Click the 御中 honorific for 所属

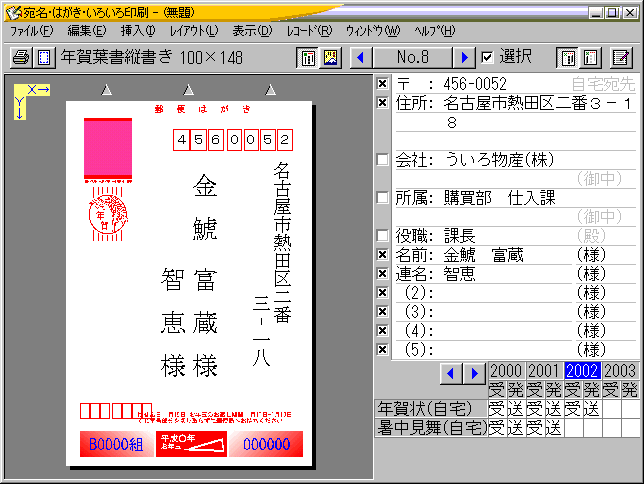coord(599,217)
